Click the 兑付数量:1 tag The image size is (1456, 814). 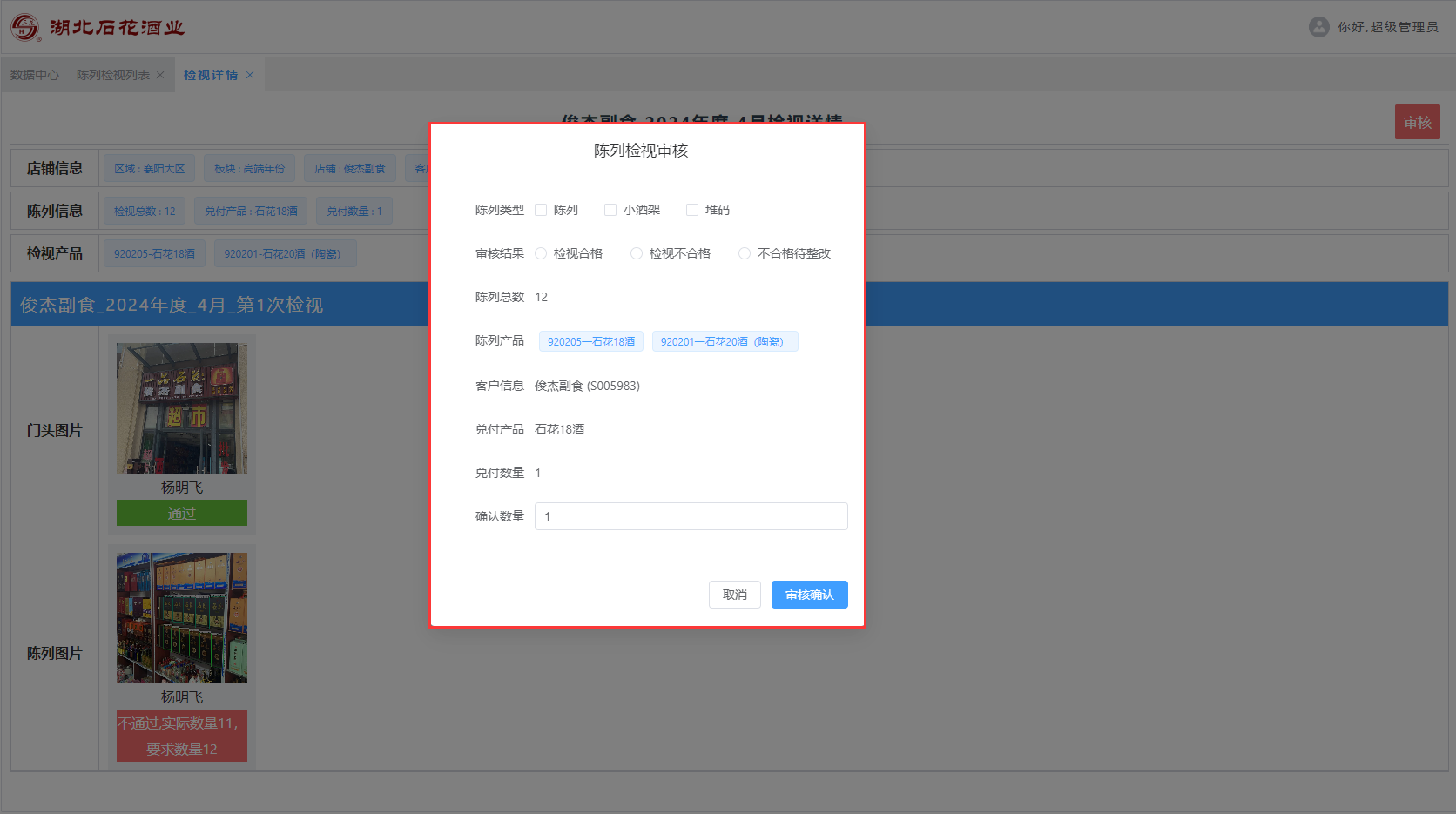[x=354, y=211]
